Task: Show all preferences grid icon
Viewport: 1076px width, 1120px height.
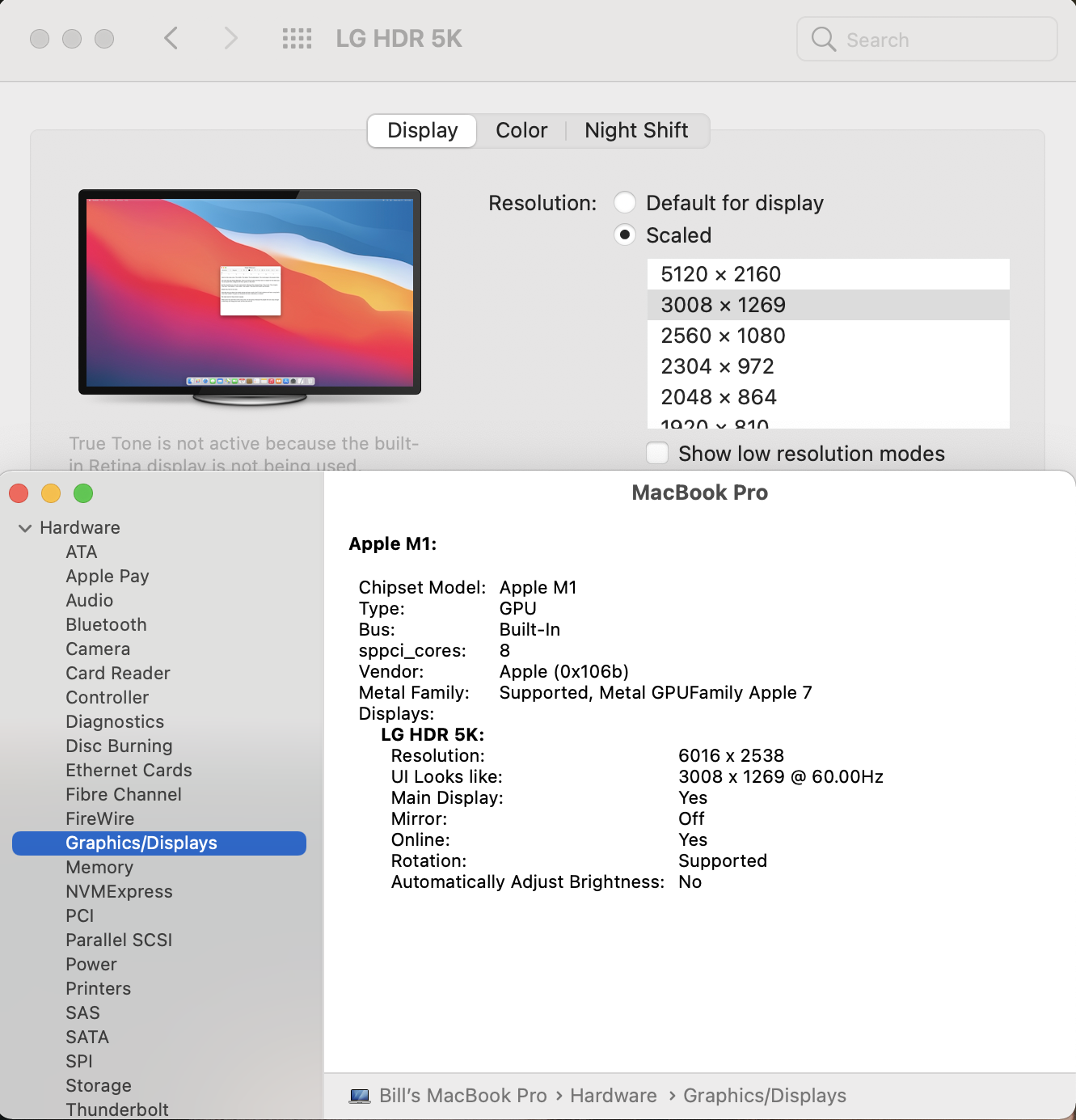Action: pos(297,38)
